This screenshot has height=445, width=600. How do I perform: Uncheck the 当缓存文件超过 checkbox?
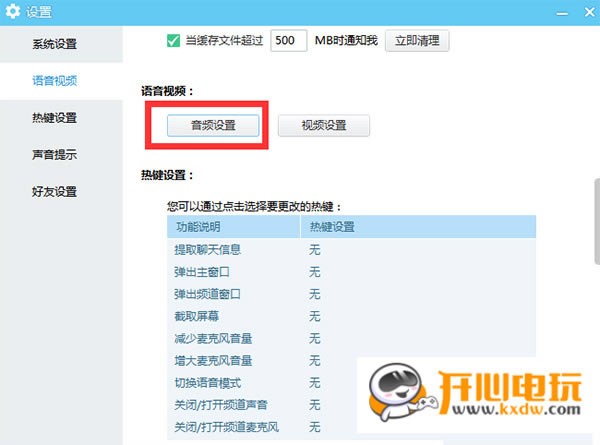173,41
